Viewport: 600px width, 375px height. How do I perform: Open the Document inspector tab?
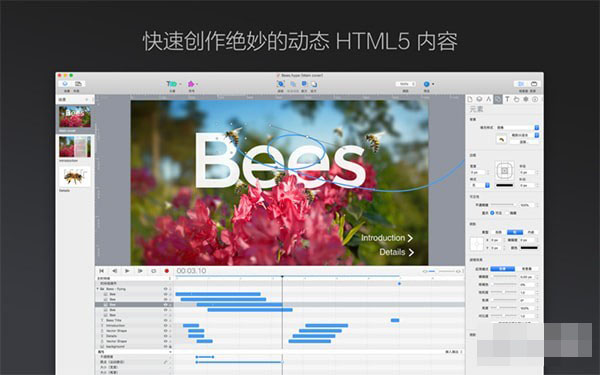(x=470, y=99)
